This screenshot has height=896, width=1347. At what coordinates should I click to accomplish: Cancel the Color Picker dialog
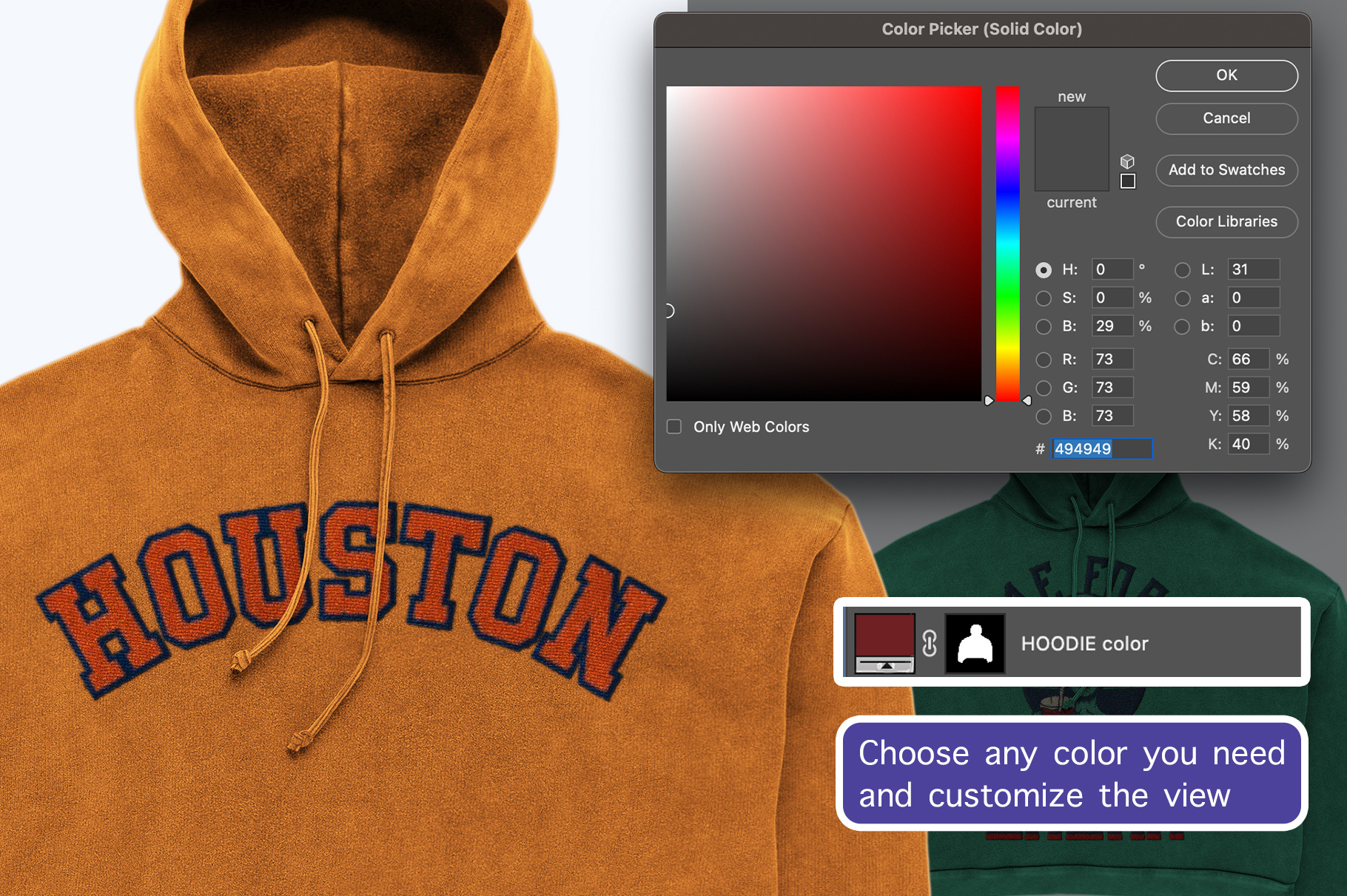click(1226, 118)
